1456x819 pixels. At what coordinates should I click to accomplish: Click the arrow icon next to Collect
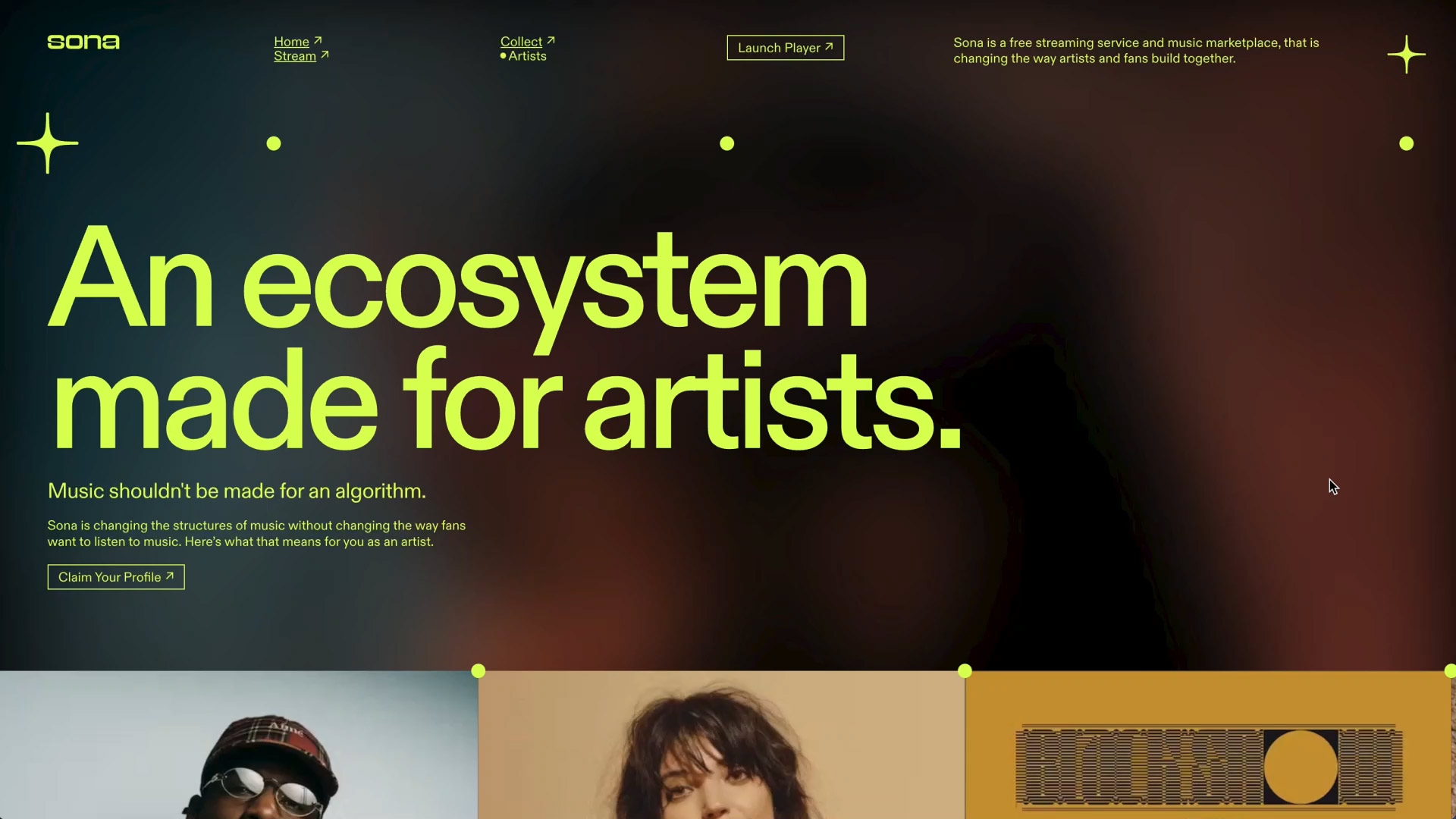[551, 41]
